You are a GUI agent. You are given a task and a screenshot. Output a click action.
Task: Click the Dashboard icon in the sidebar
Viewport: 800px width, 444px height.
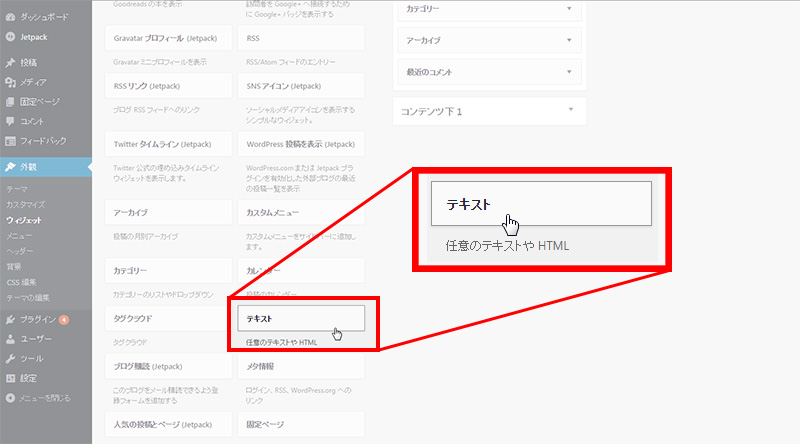pos(9,18)
